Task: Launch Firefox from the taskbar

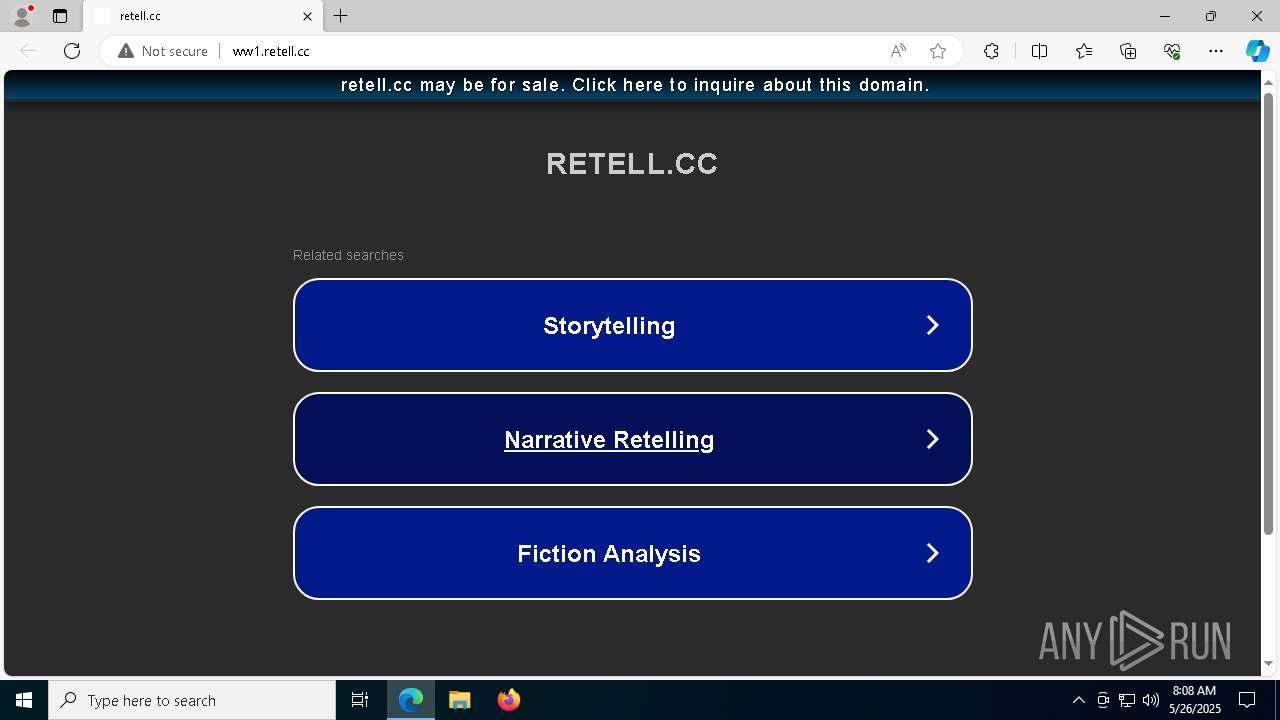Action: (508, 700)
